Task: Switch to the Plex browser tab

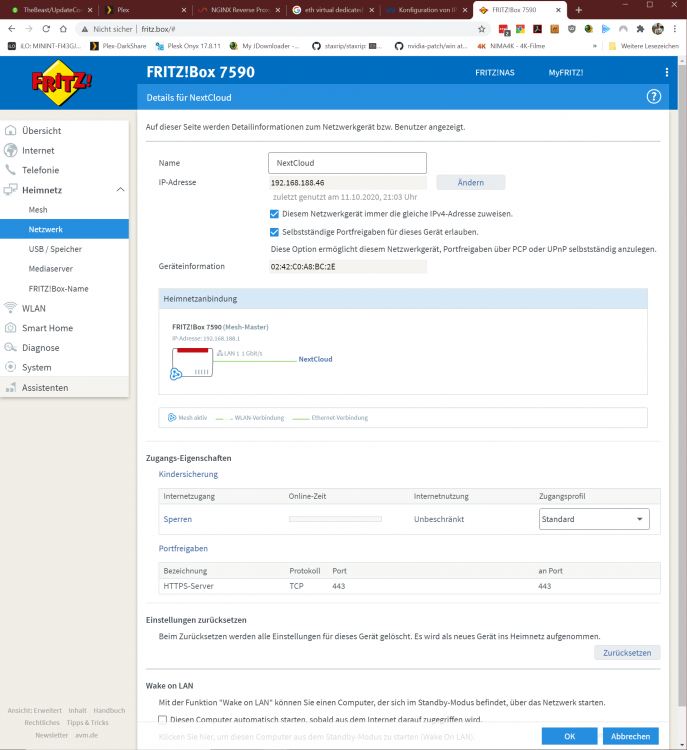Action: point(144,10)
